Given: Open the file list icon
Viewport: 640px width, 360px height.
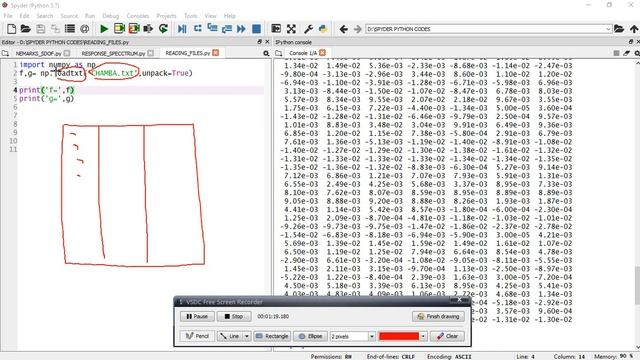Looking at the screenshot, I should [70, 29].
